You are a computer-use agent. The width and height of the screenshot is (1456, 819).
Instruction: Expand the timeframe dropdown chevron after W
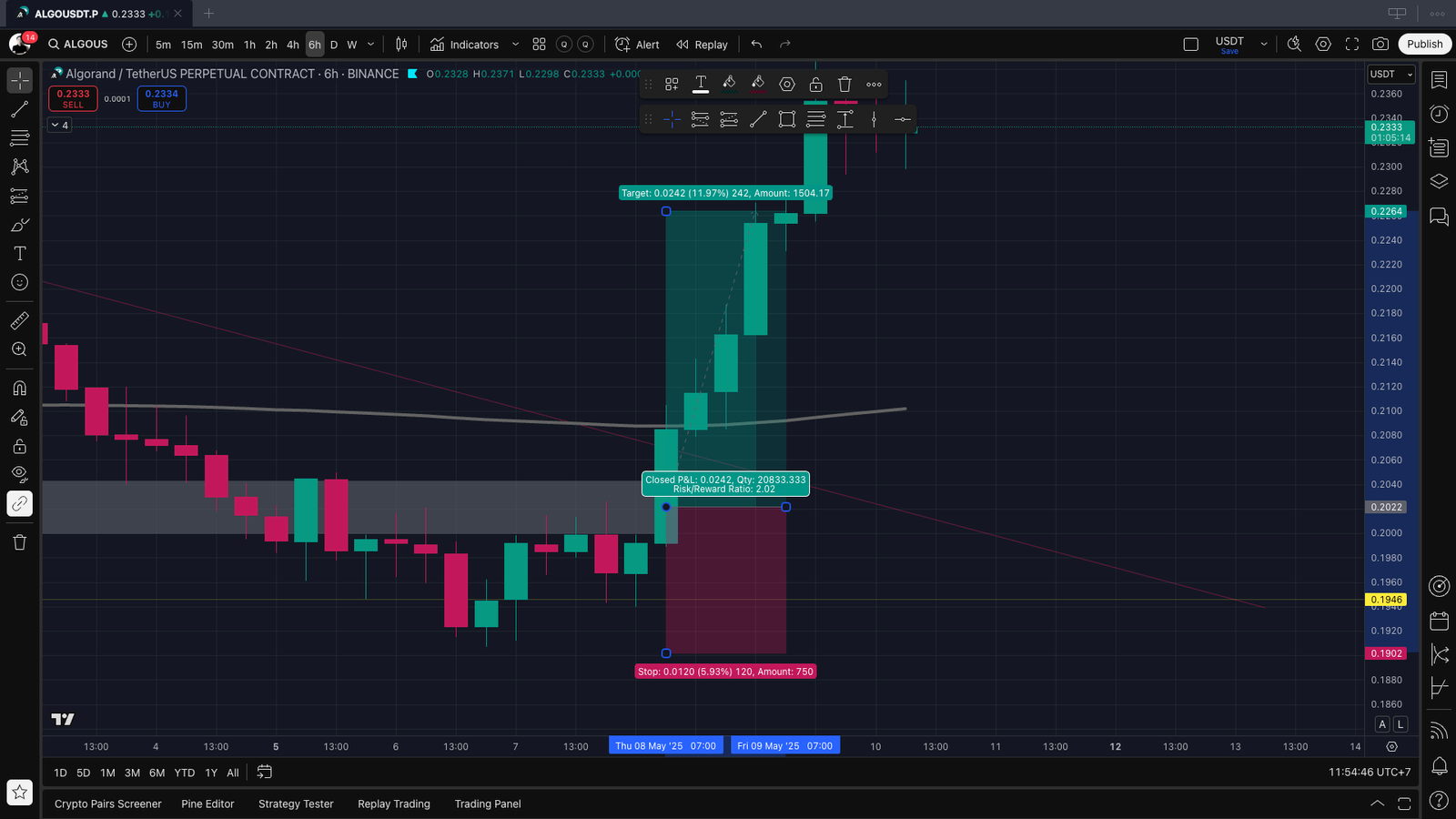370,45
